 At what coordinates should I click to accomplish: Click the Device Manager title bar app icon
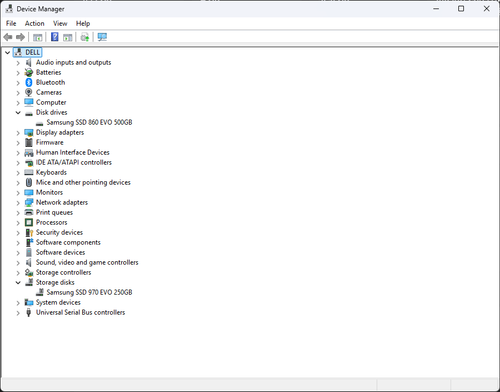point(9,9)
